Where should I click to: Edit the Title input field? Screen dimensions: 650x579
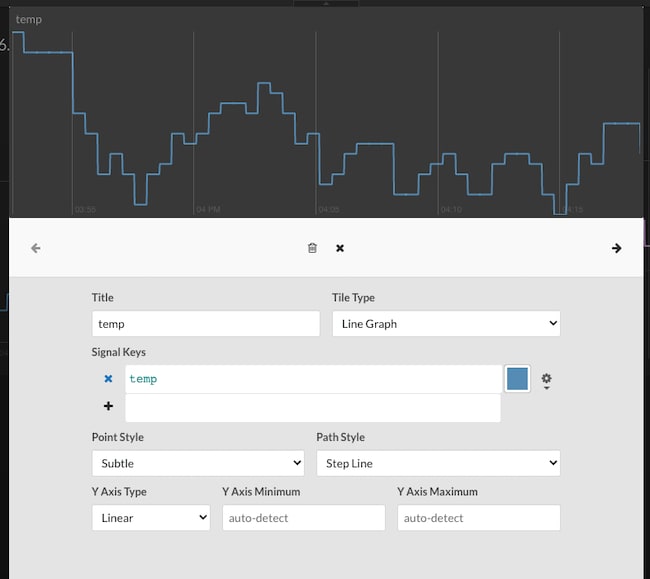pos(206,323)
